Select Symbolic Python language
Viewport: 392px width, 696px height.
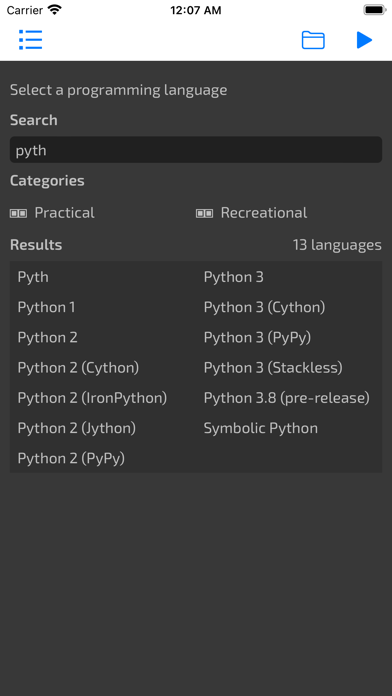tap(261, 428)
